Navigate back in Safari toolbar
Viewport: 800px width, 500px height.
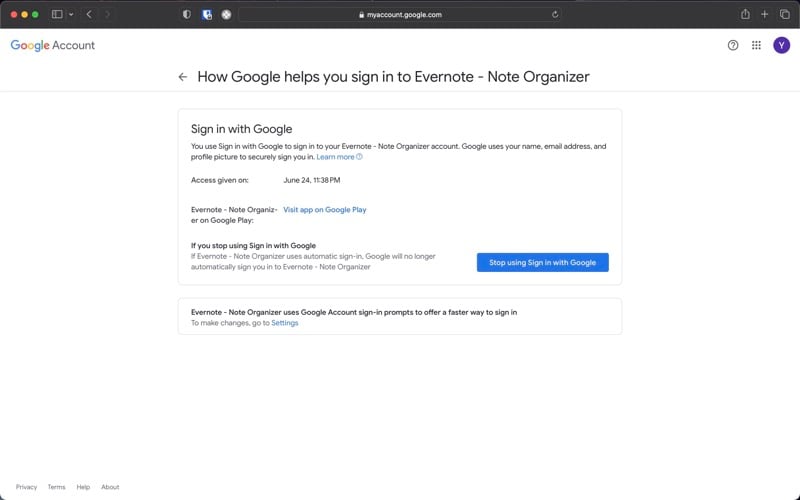click(x=89, y=14)
